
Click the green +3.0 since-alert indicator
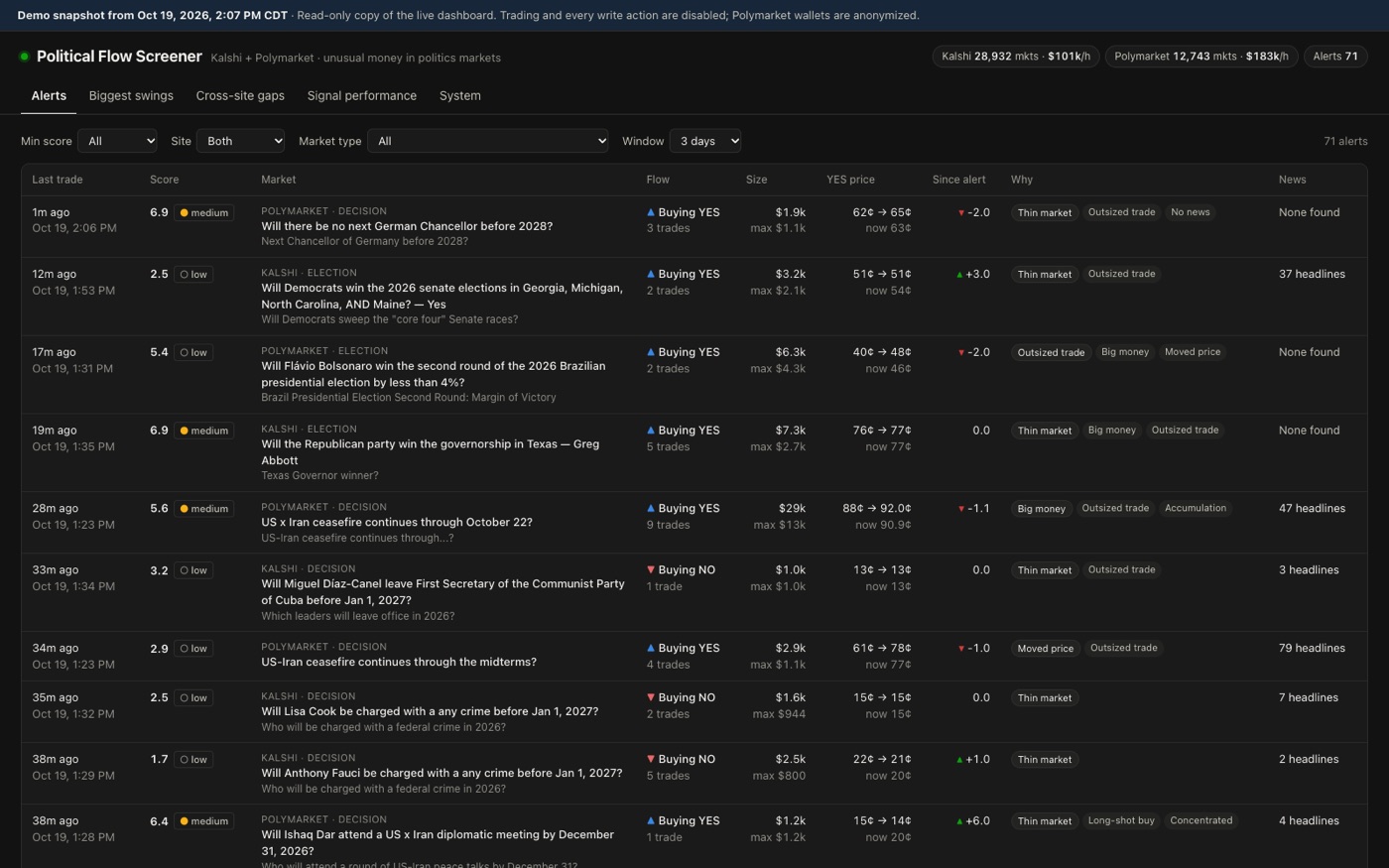973,275
